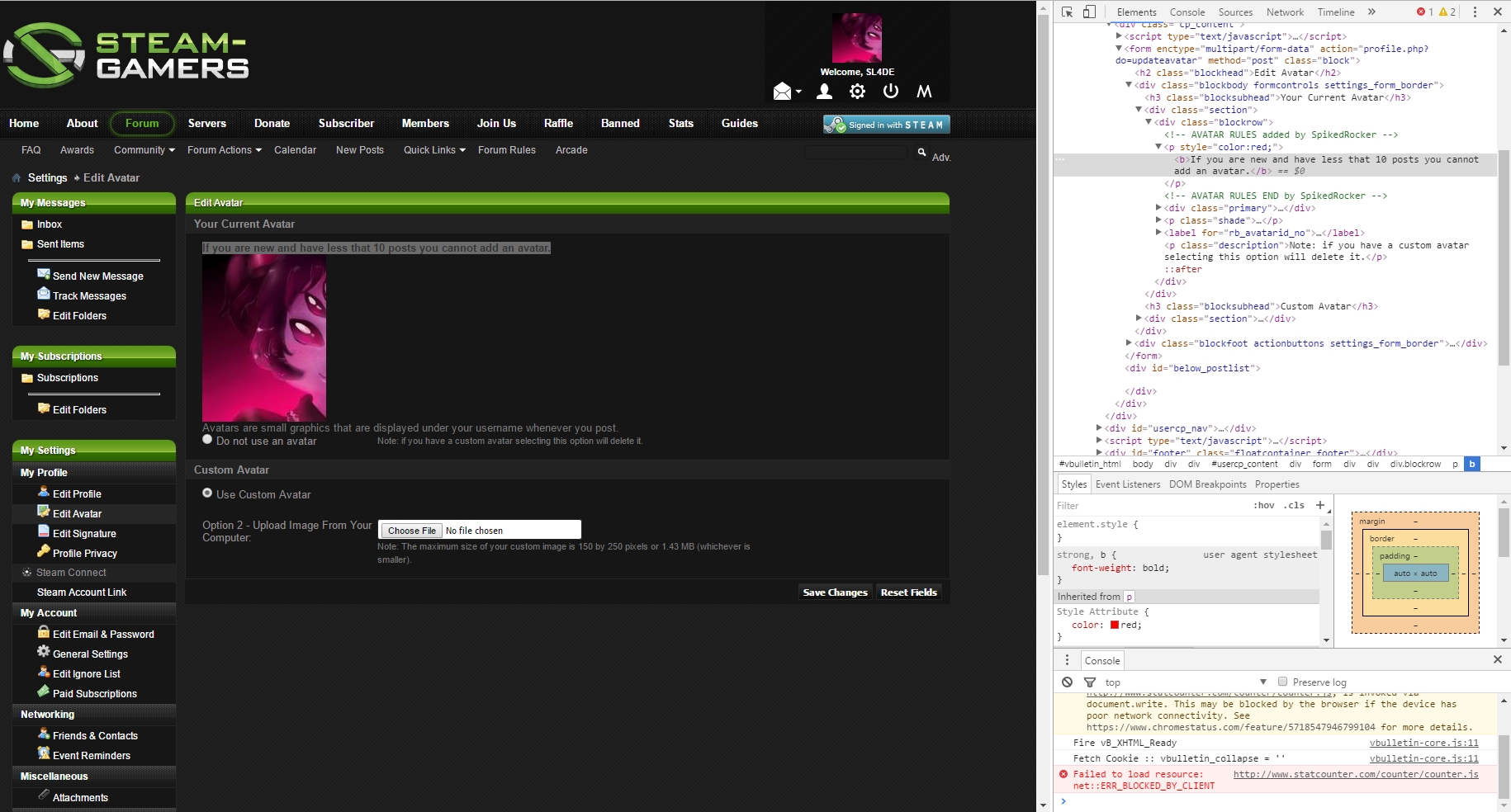The width and height of the screenshot is (1511, 812).
Task: Open Steam Account Link in sidebar
Action: (x=82, y=592)
